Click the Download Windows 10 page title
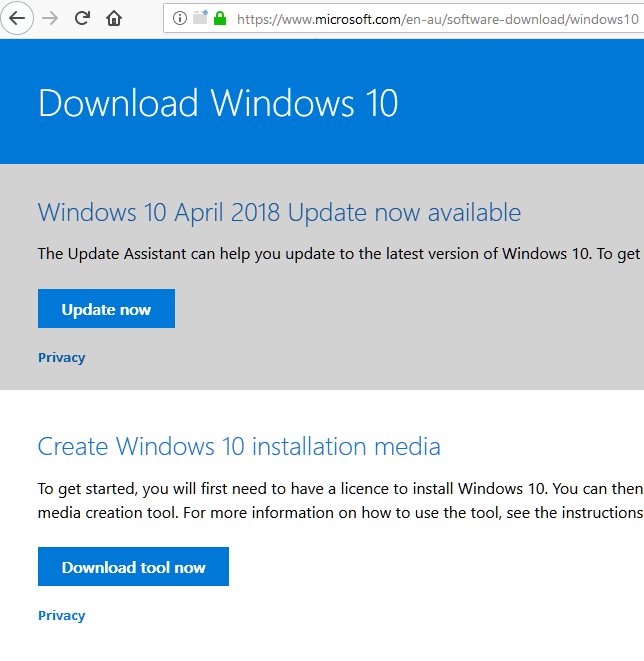The width and height of the screenshot is (644, 661). pos(218,103)
